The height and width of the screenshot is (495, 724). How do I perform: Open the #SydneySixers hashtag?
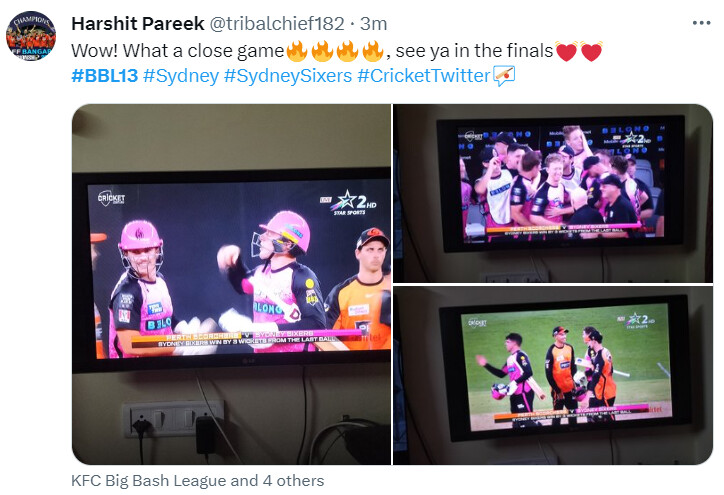click(x=288, y=76)
